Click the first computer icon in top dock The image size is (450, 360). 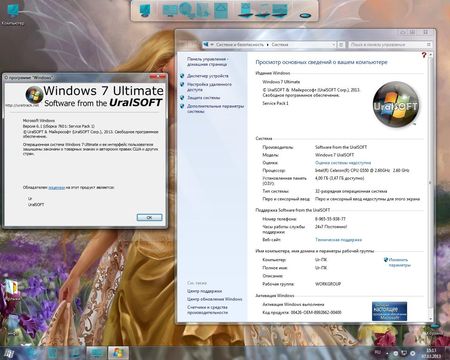[x=145, y=11]
